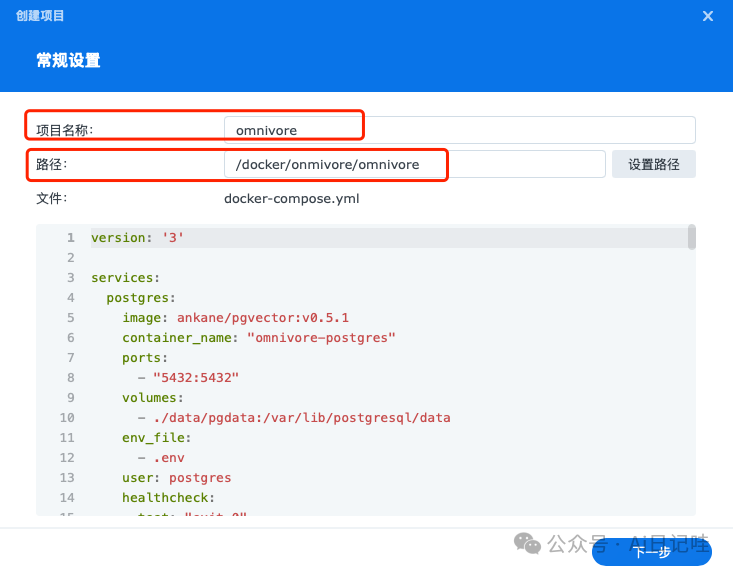Click the .env entry on line 12
This screenshot has width=733, height=573.
tap(161, 458)
